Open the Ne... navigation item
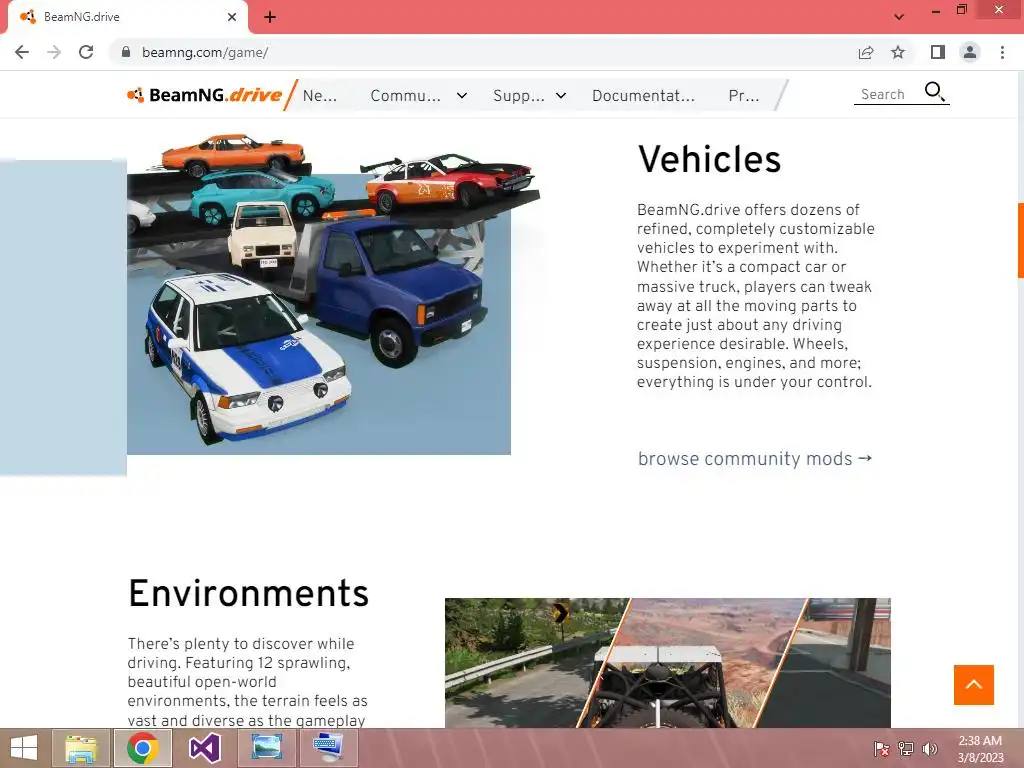1024x768 pixels. (320, 96)
